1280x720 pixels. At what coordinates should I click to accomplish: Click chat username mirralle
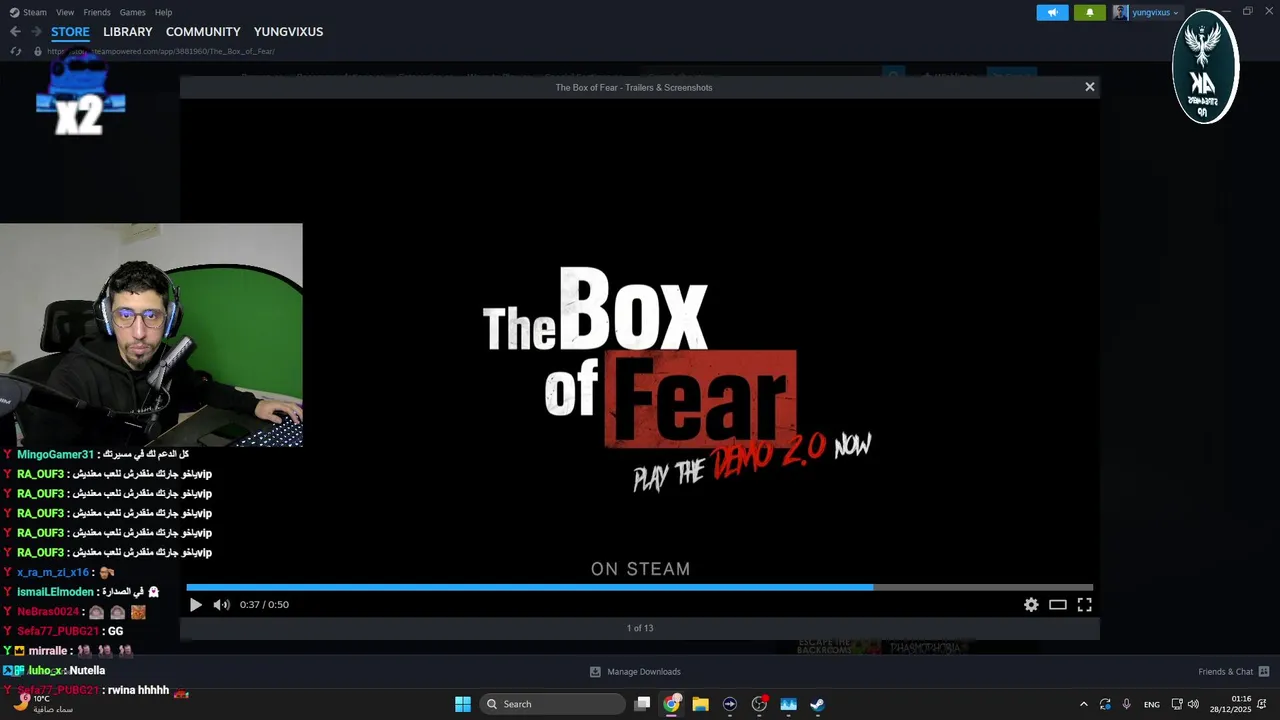pyautogui.click(x=48, y=651)
